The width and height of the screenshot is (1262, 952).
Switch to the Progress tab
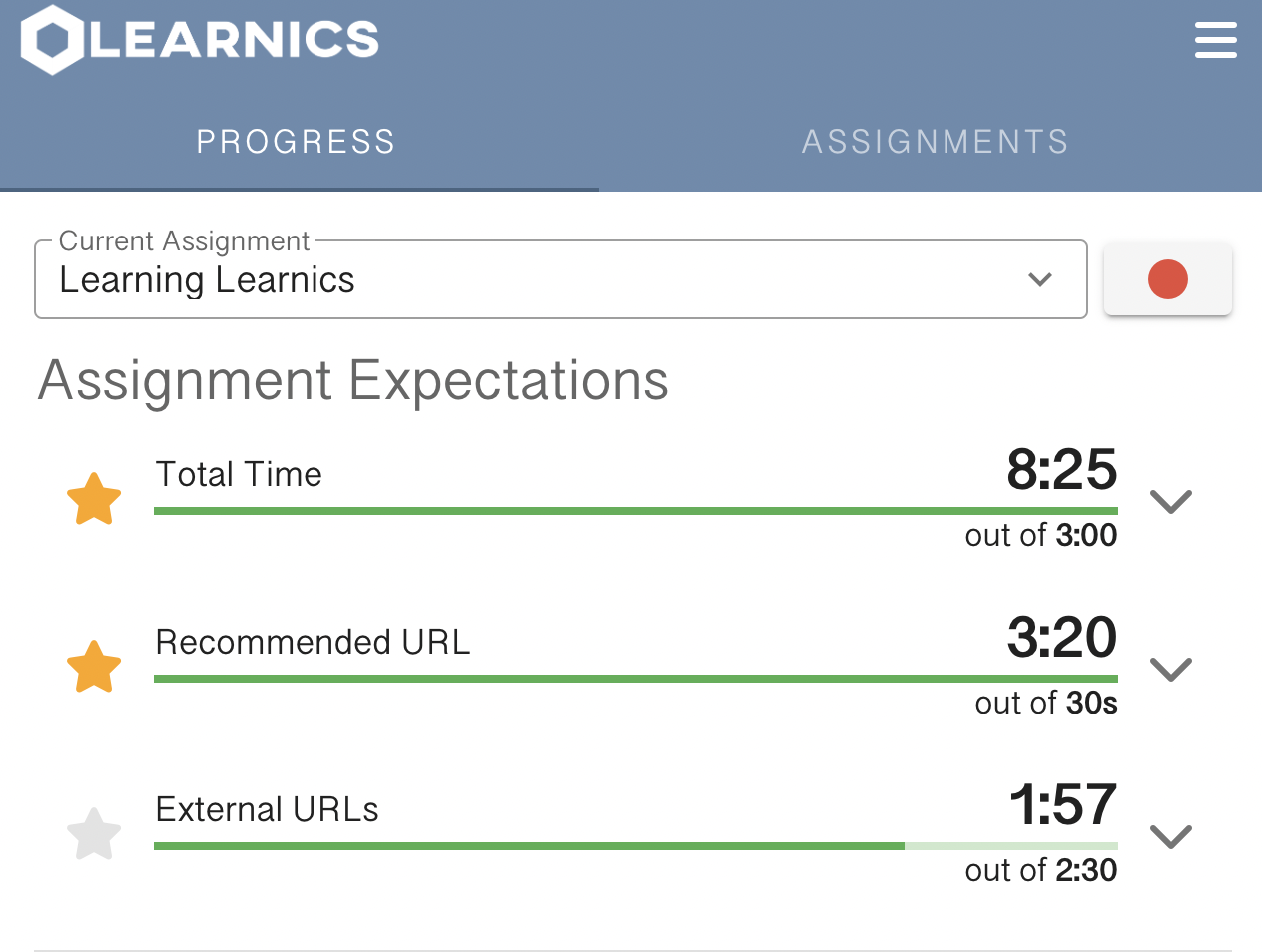tap(297, 142)
